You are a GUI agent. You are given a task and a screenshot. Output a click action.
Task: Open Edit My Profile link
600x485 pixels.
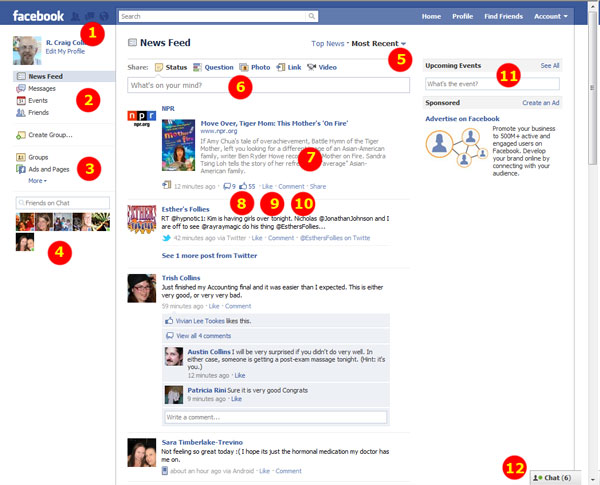coord(65,52)
